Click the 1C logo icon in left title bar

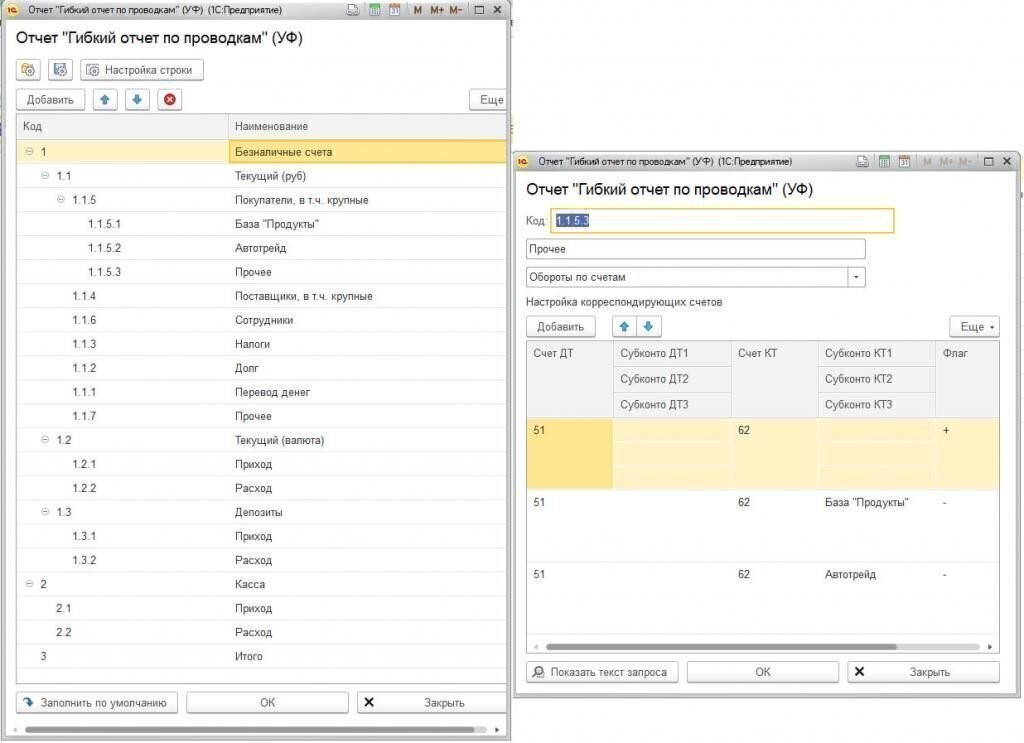click(x=12, y=10)
